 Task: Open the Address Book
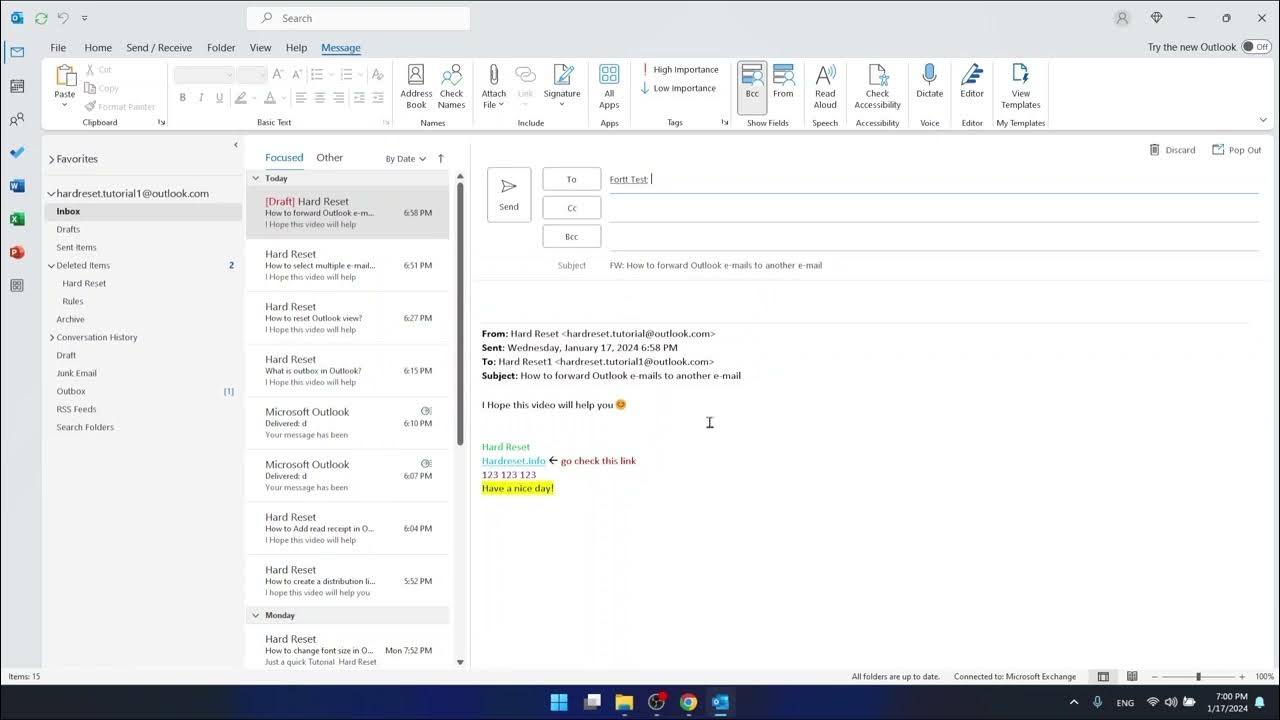tap(415, 86)
